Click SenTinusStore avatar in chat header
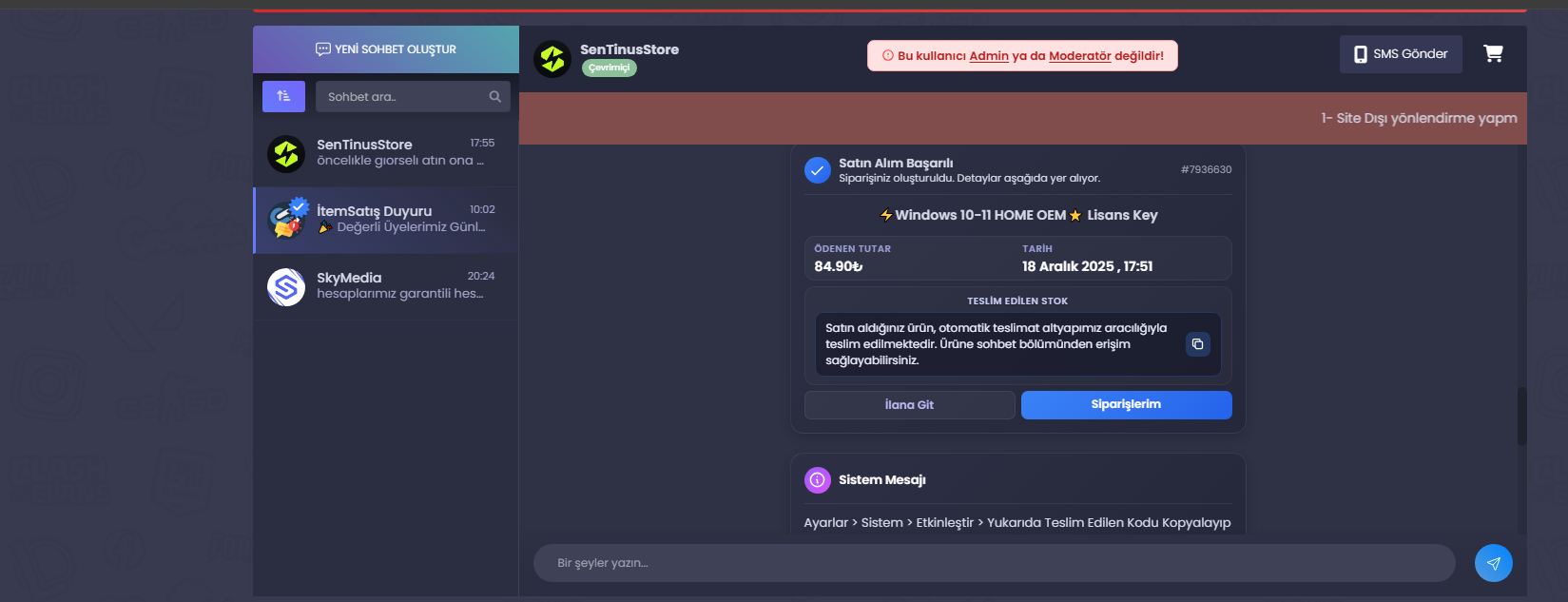 point(552,59)
